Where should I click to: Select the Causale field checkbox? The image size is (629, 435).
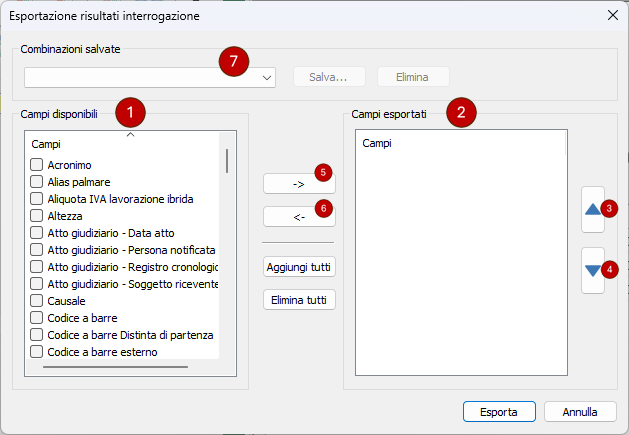[x=36, y=301]
